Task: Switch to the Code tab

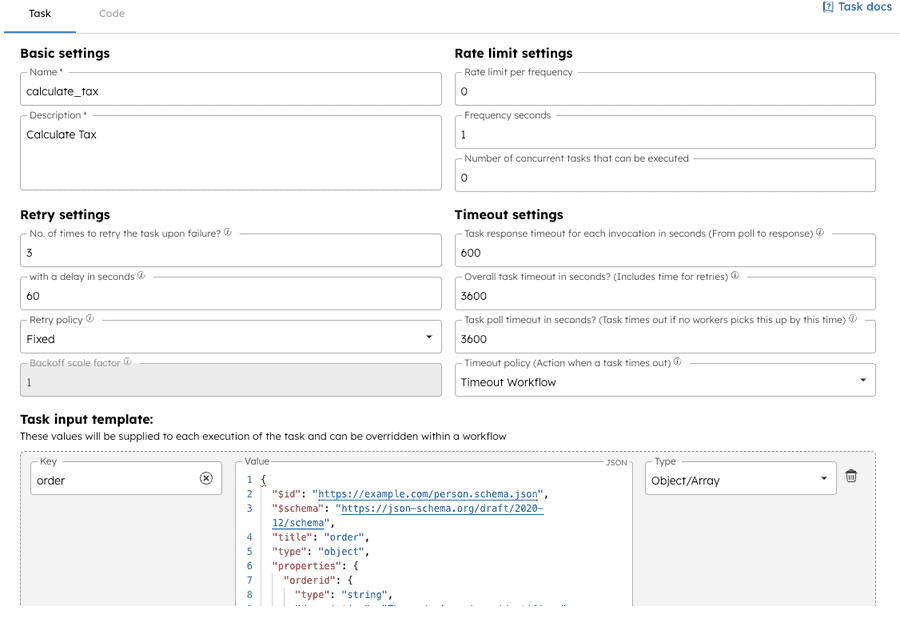Action: (111, 14)
